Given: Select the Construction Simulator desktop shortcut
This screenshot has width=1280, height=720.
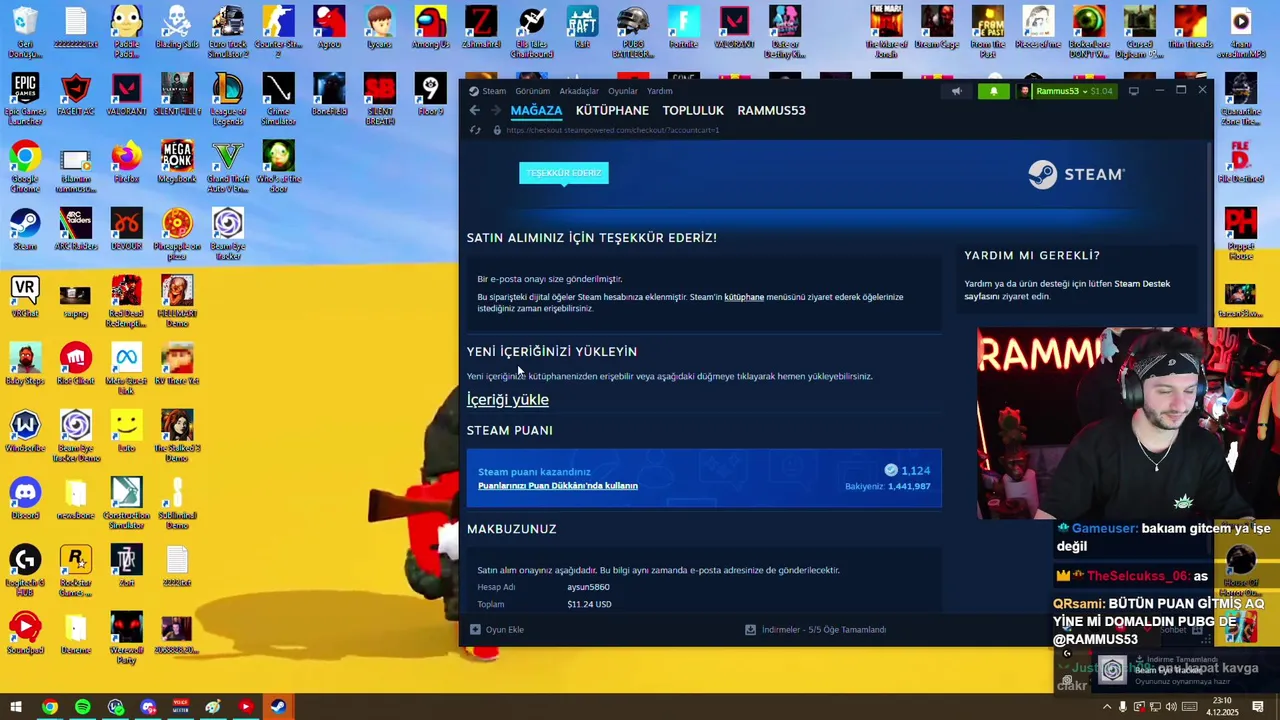Looking at the screenshot, I should [126, 502].
